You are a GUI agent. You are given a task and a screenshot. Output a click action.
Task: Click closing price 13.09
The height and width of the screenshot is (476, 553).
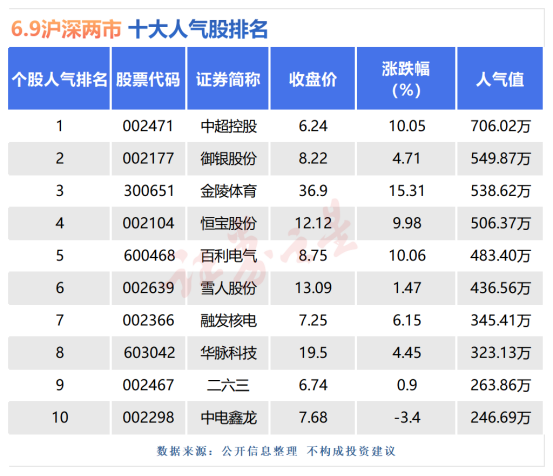coord(313,288)
